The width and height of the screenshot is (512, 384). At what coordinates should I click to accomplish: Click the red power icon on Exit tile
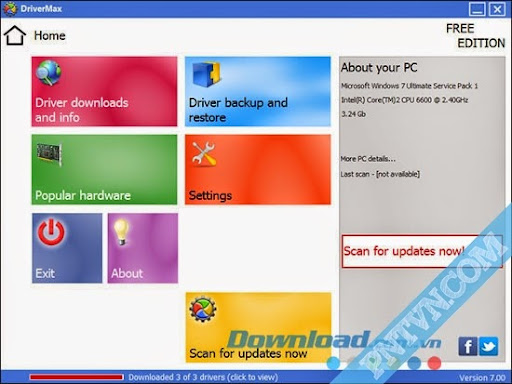51,232
